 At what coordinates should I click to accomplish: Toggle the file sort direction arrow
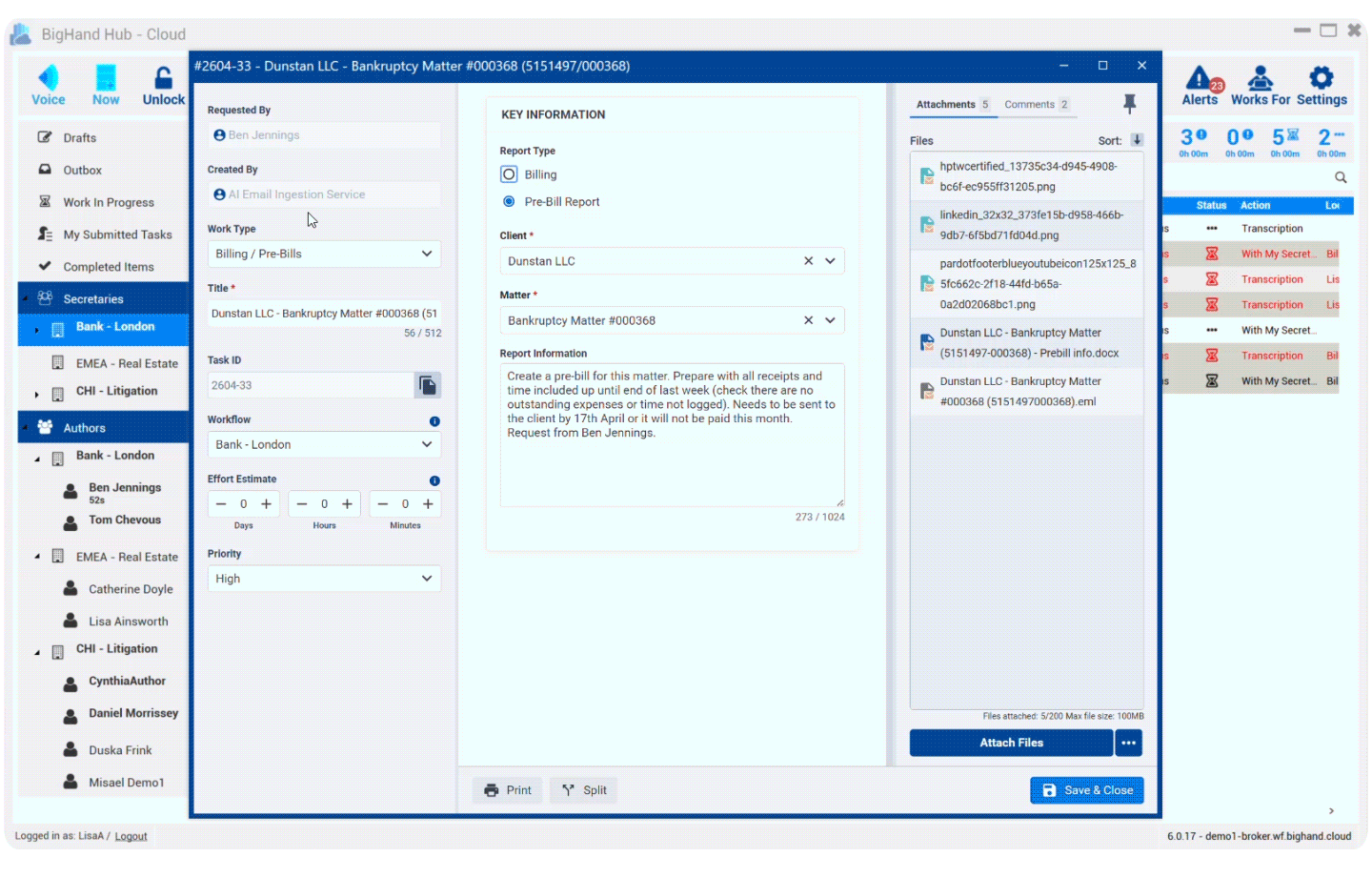click(x=1137, y=139)
